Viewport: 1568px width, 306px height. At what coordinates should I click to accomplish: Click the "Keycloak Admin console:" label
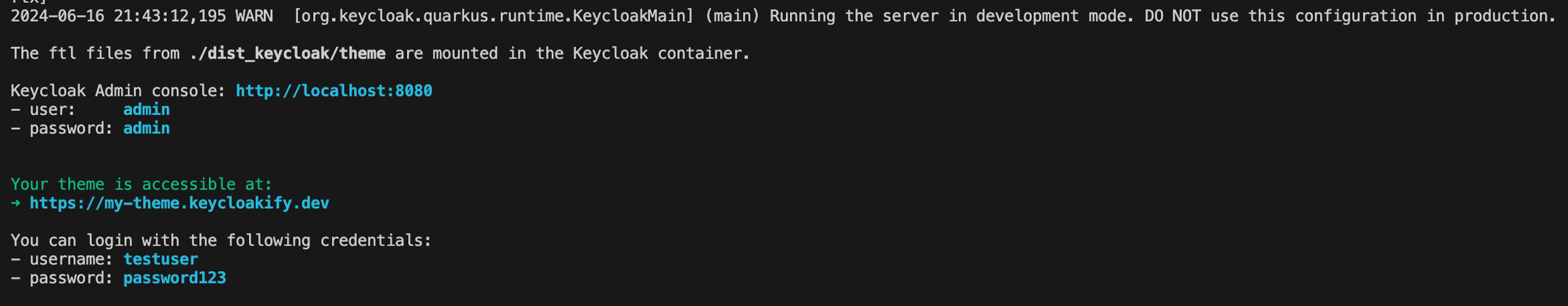(118, 91)
